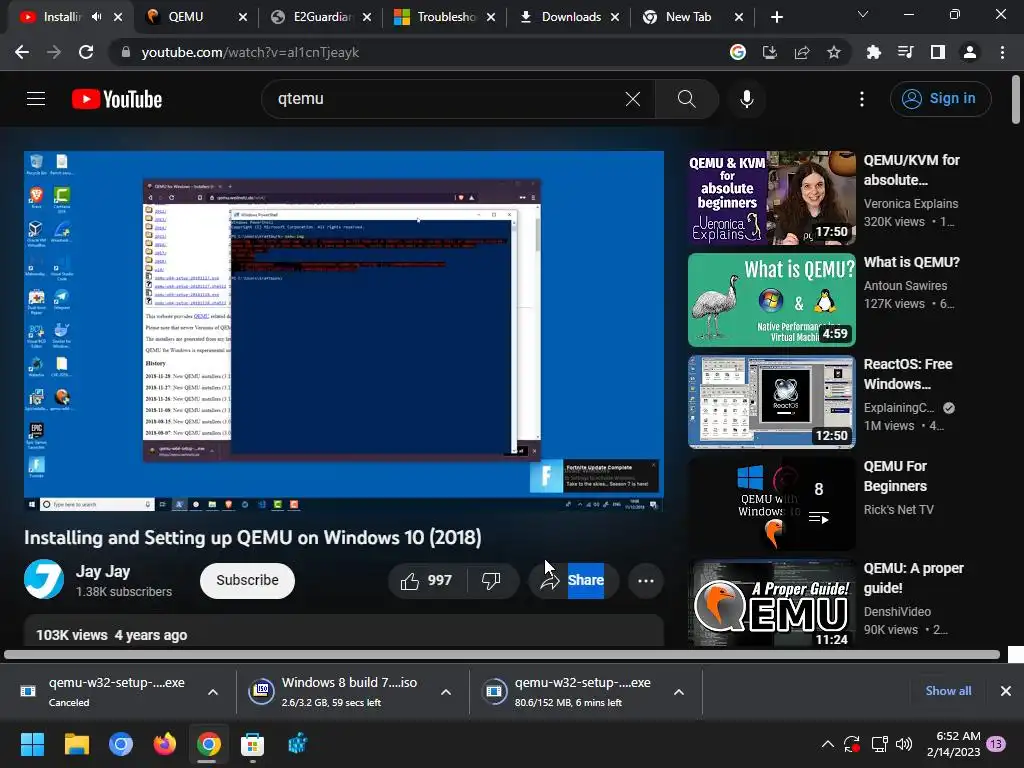Share this page from the address bar
This screenshot has height=768, width=1024.
(x=802, y=52)
